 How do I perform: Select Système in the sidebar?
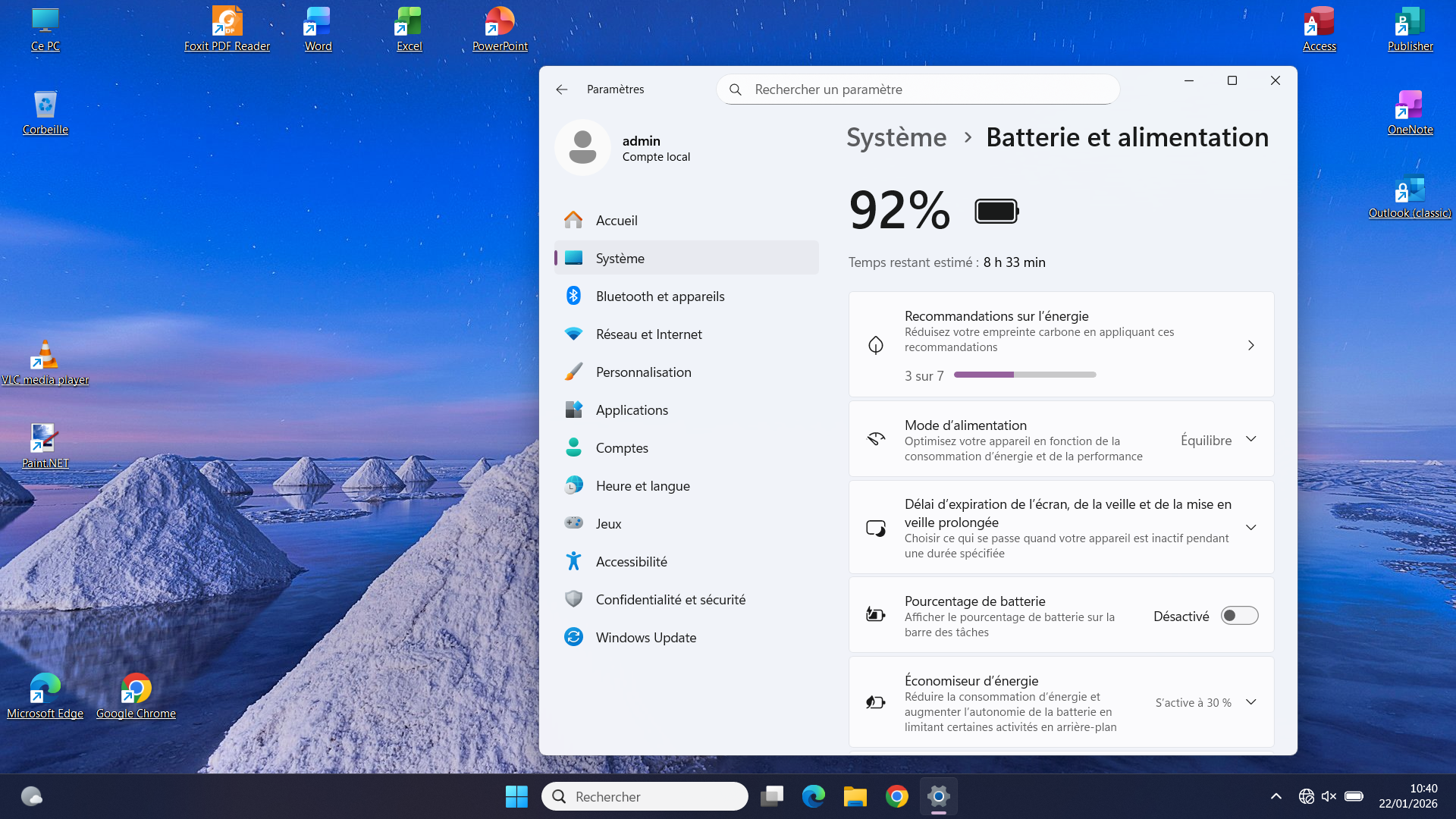[686, 258]
